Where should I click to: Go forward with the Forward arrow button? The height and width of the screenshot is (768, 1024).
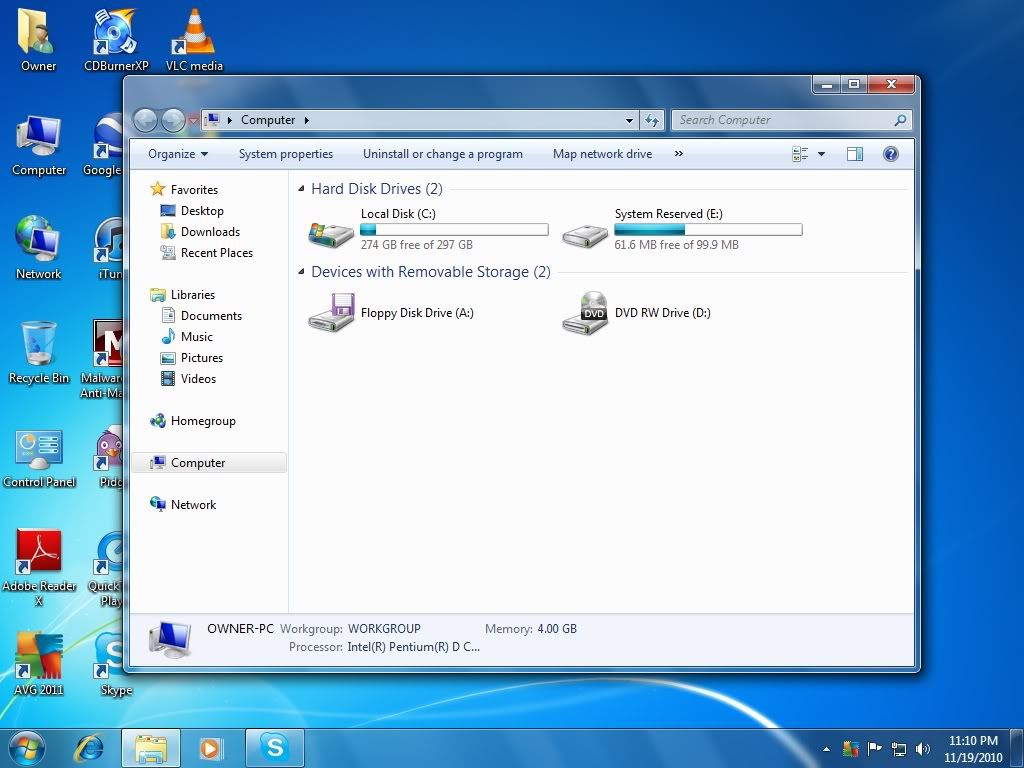(x=172, y=120)
